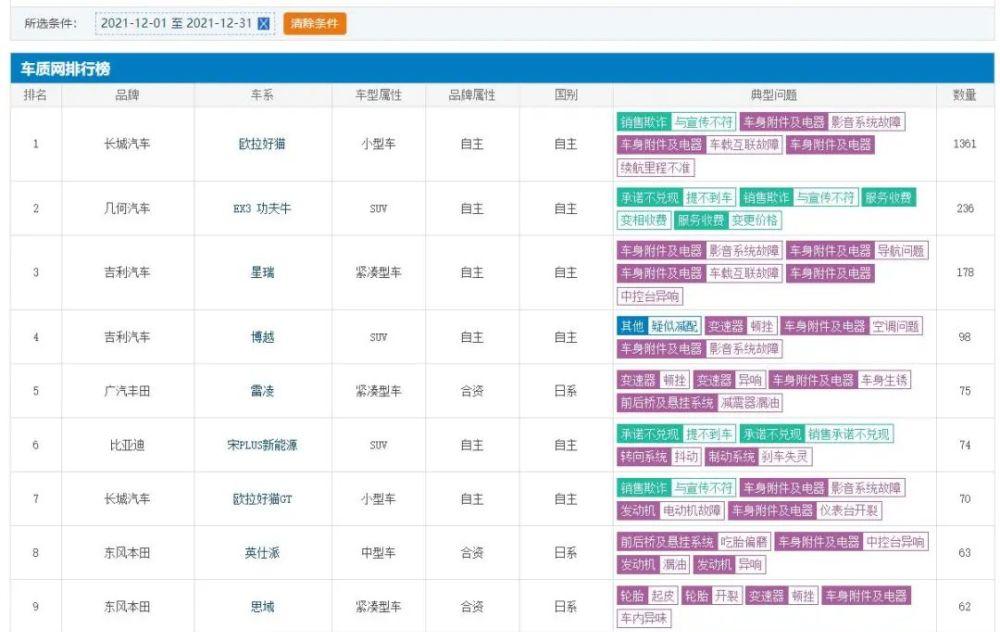This screenshot has height=632, width=1000.
Task: Click the count 62 cell
Action: pyautogui.click(x=964, y=606)
